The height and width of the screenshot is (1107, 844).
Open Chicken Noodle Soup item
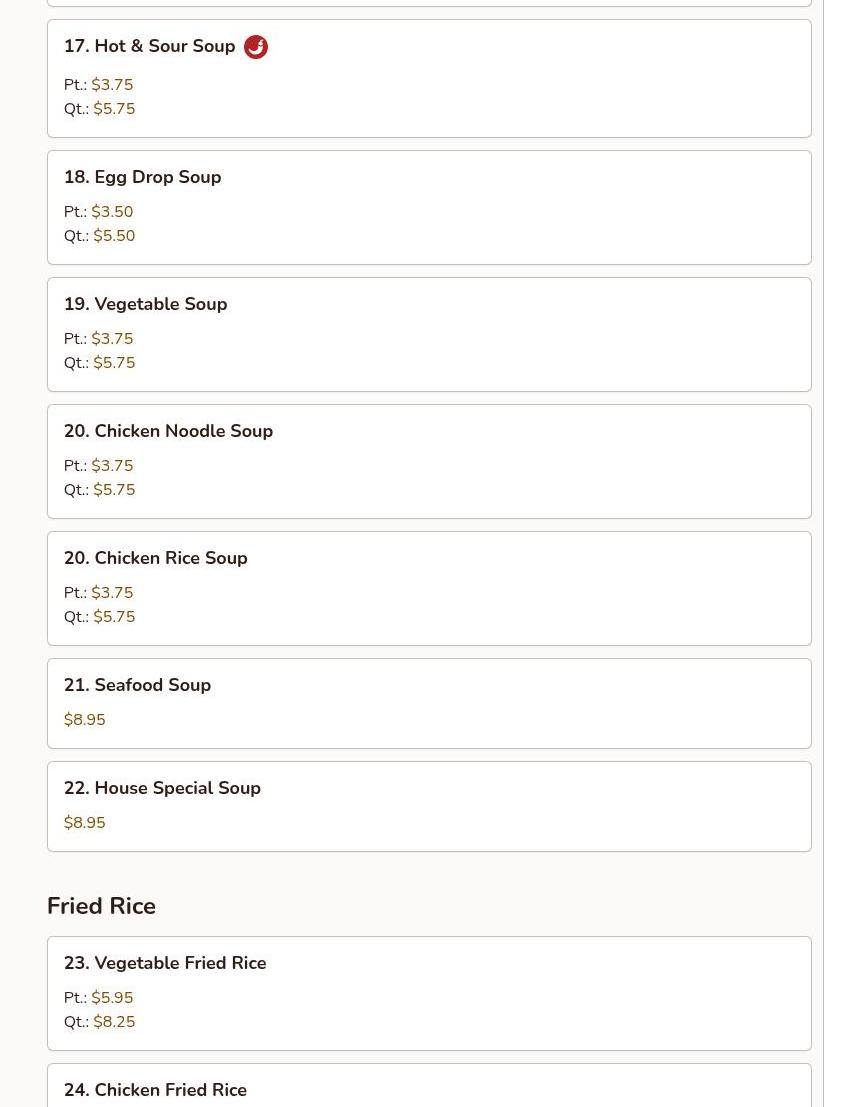[x=429, y=462]
